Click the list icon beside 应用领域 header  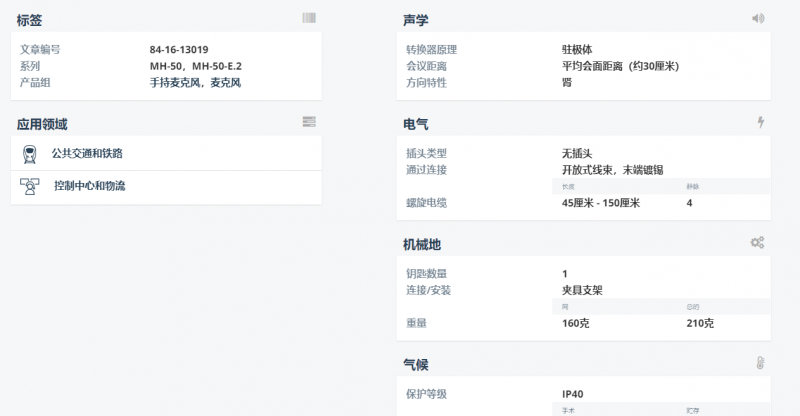(x=309, y=122)
